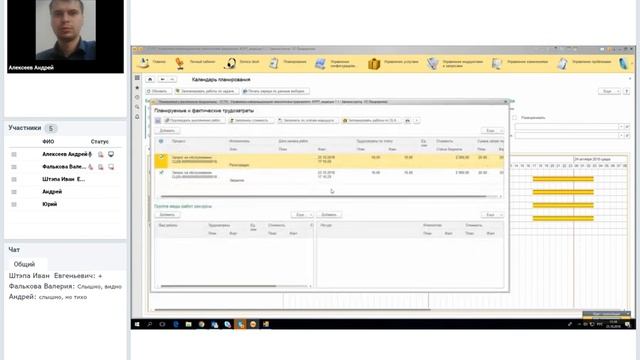
Task: Open dropdown of lower field right of dialog
Action: tap(621, 136)
